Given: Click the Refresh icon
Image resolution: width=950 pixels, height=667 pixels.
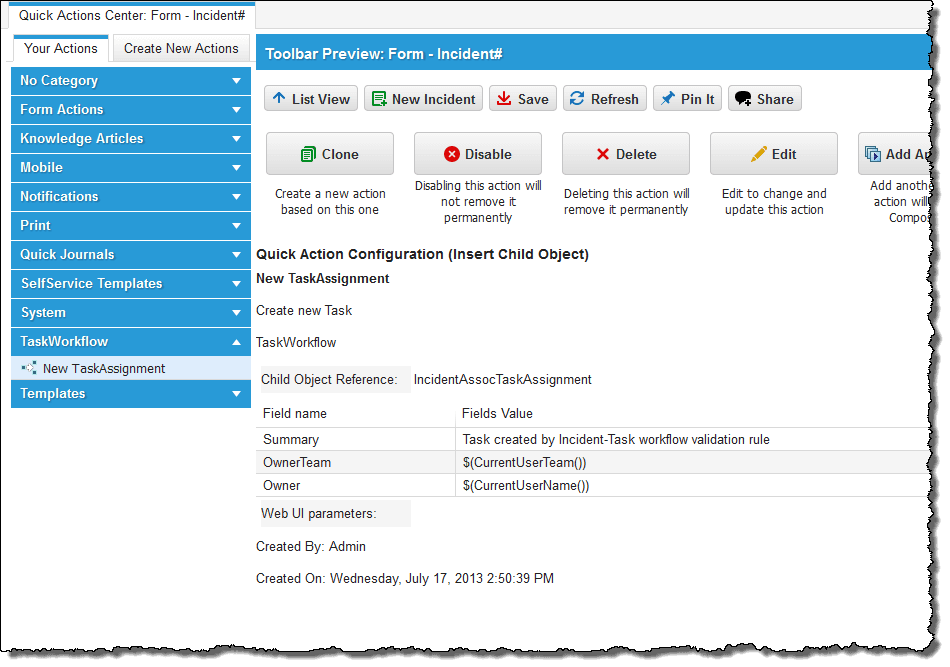Looking at the screenshot, I should [579, 98].
